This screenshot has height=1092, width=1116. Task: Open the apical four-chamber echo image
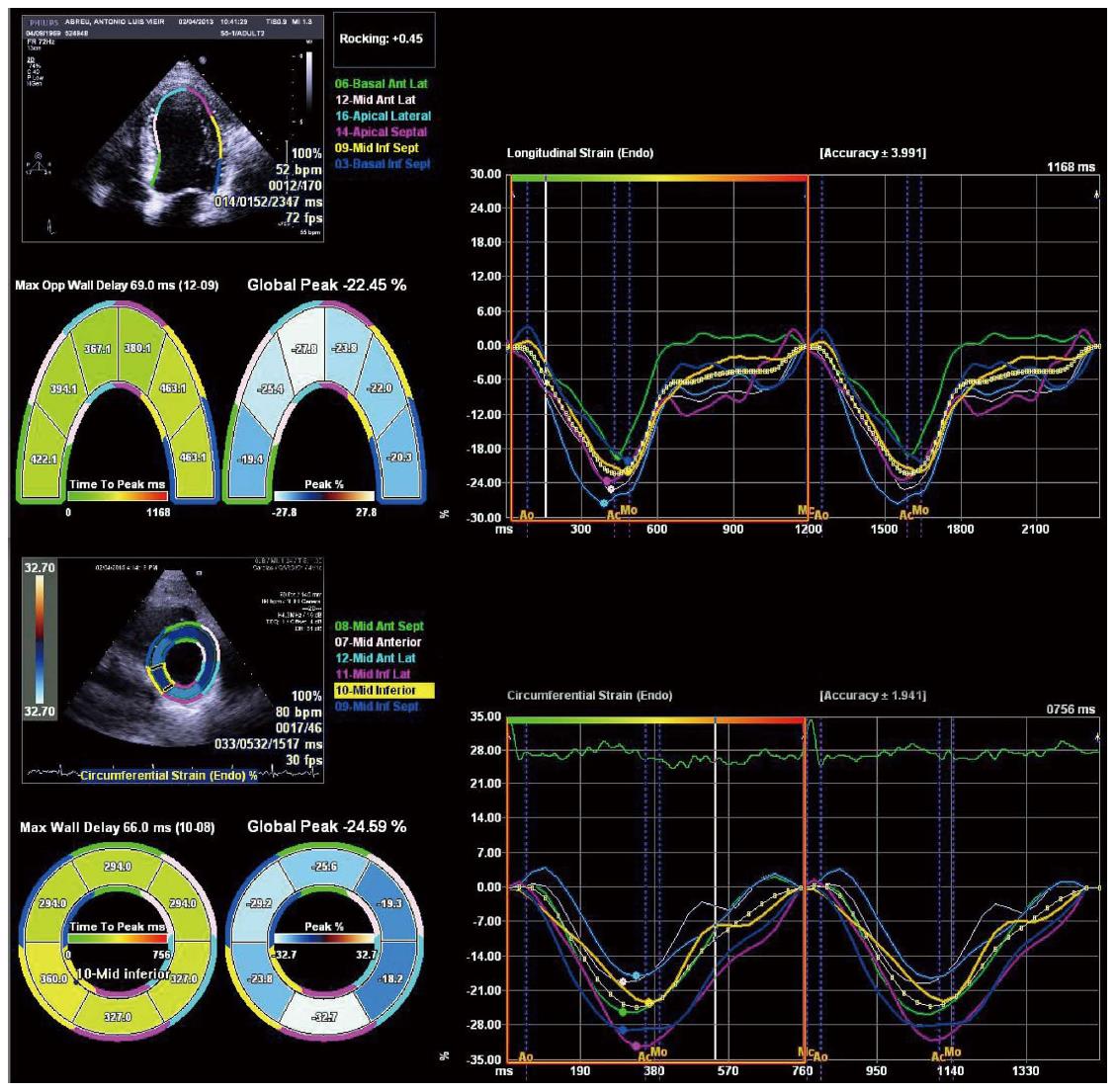coord(173,126)
